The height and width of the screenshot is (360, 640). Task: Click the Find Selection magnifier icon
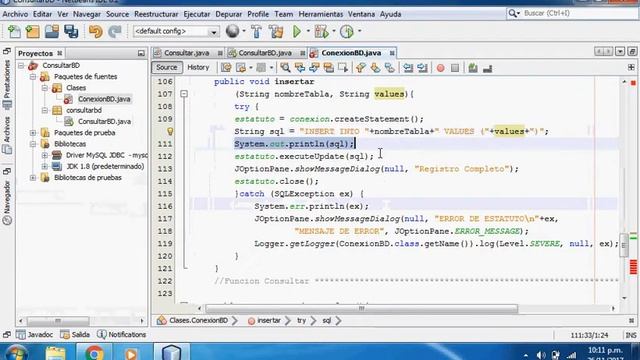[285, 68]
